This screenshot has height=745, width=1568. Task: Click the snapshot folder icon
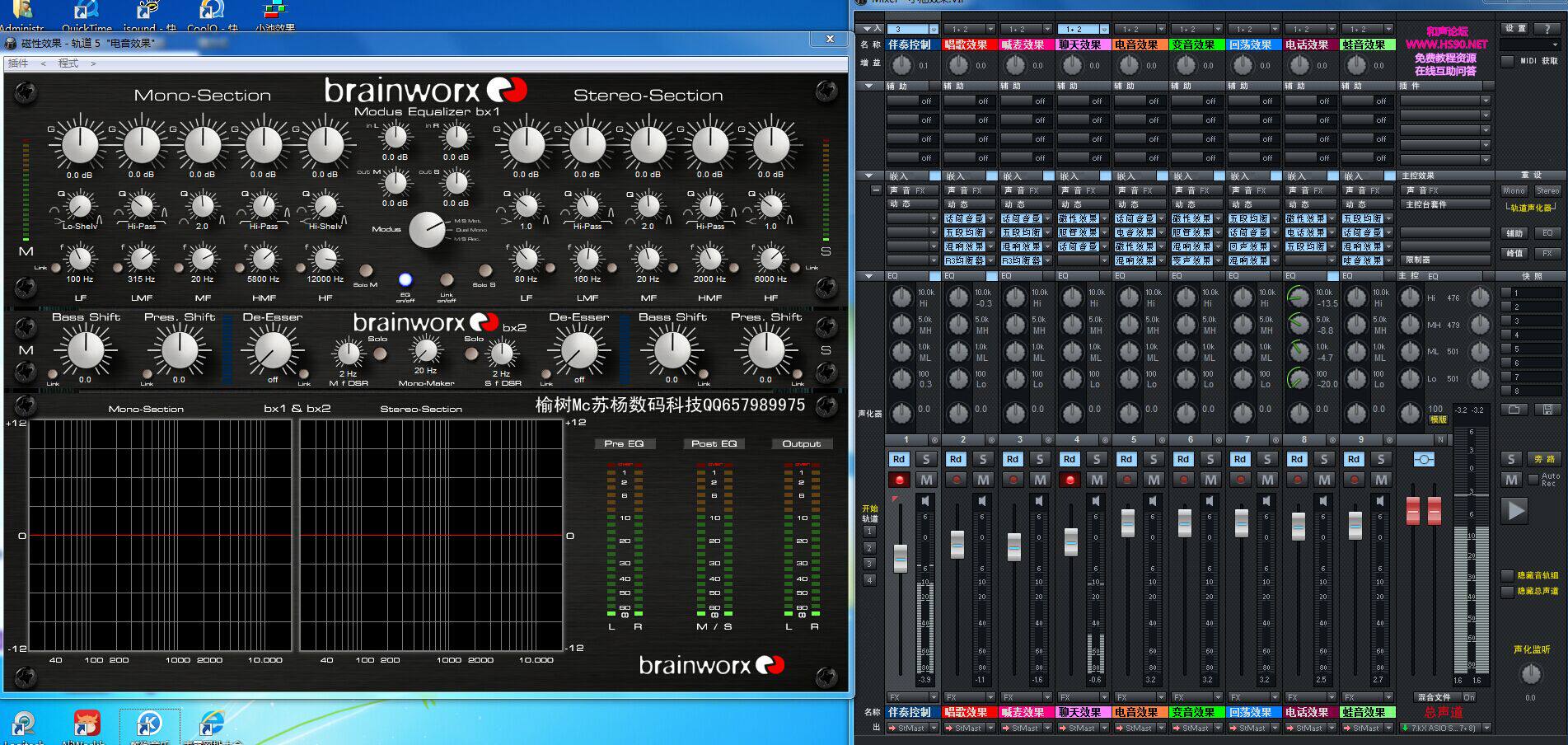1514,410
